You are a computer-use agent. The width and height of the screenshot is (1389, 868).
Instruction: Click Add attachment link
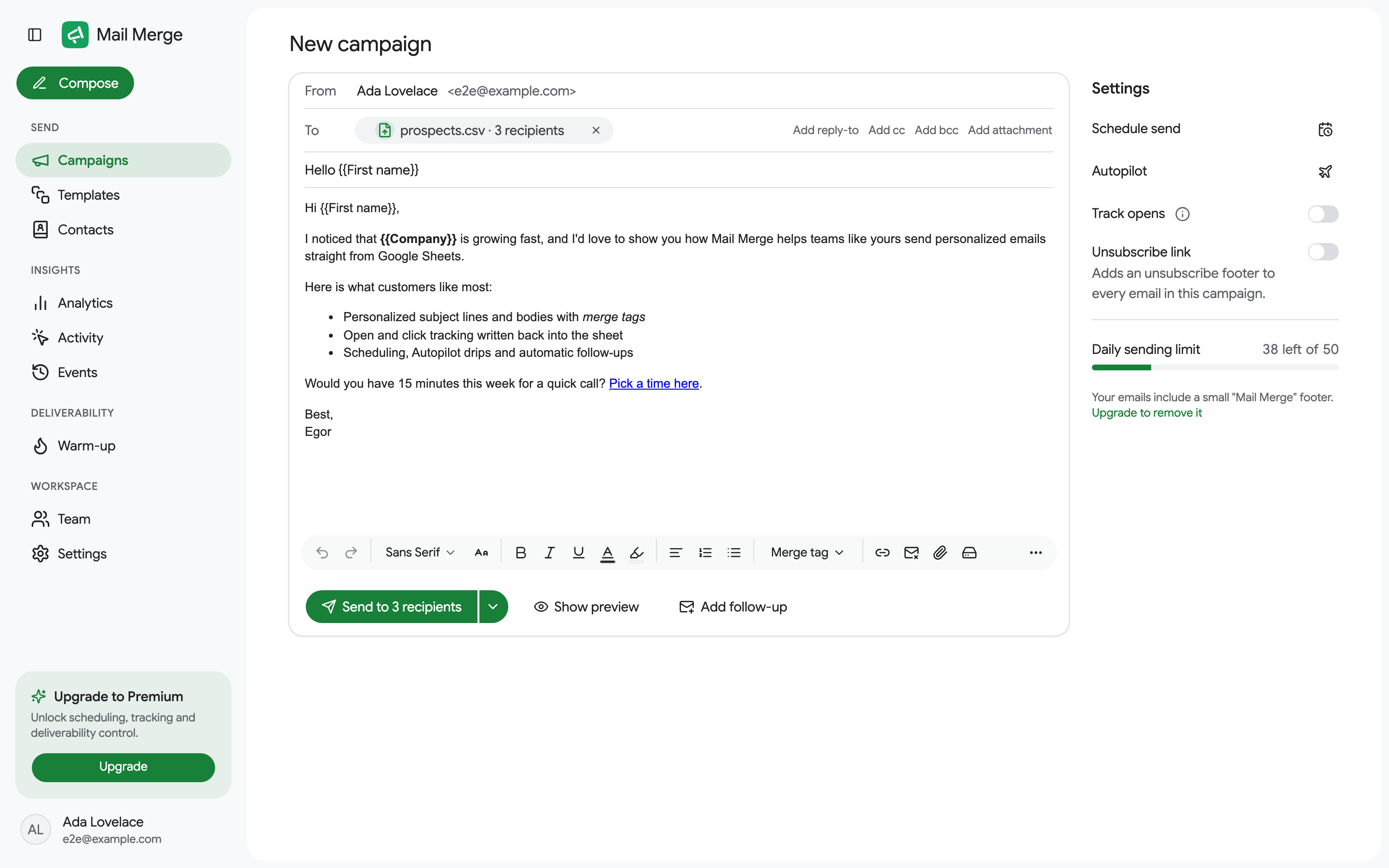[1009, 130]
